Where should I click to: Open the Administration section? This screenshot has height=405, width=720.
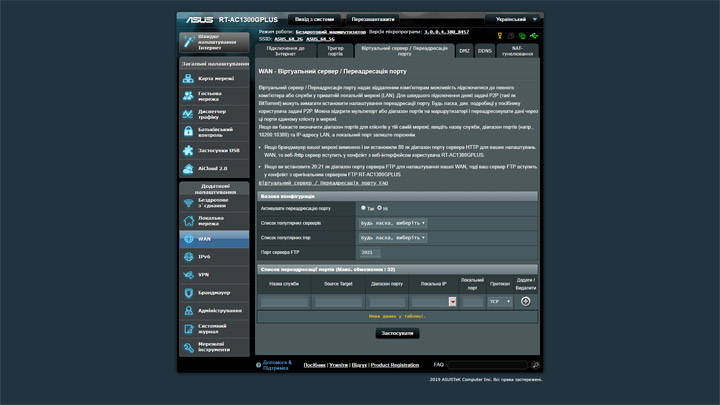coord(214,310)
